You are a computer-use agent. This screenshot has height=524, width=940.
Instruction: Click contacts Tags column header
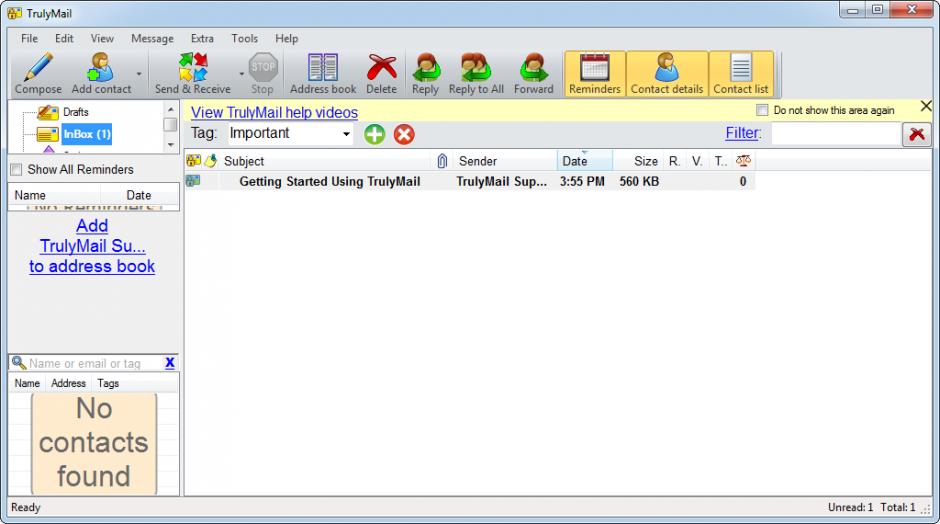pos(109,383)
